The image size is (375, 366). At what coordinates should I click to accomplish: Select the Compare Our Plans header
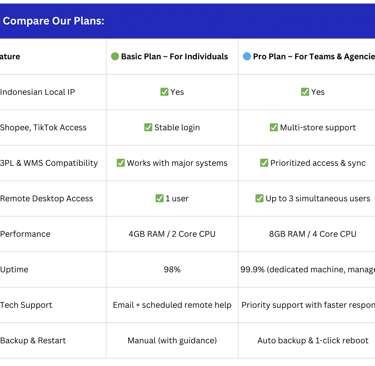click(x=53, y=21)
